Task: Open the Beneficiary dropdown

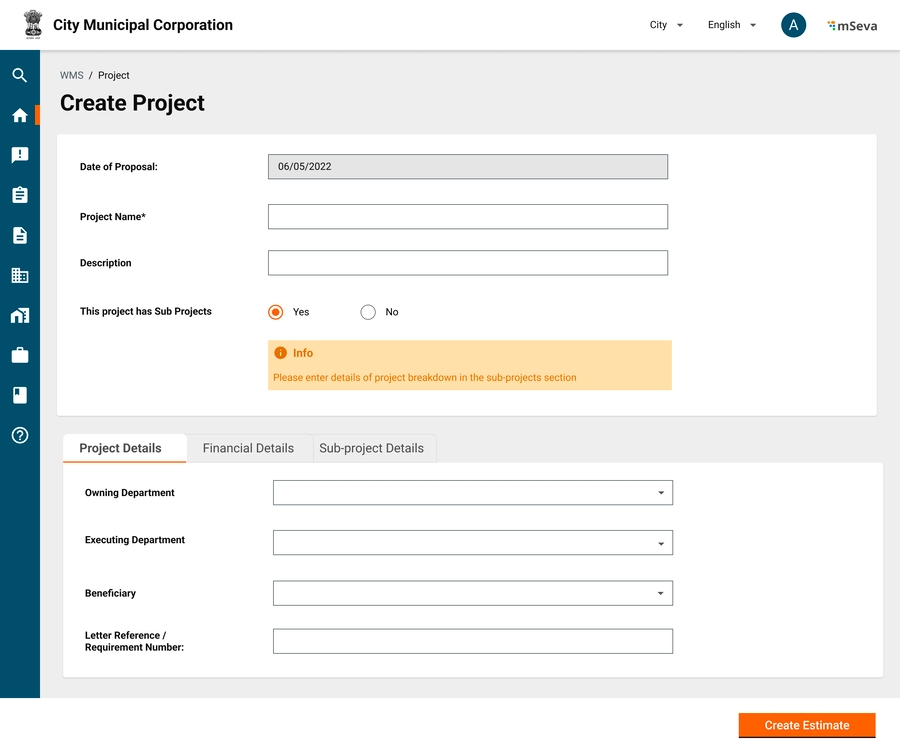Action: click(472, 594)
